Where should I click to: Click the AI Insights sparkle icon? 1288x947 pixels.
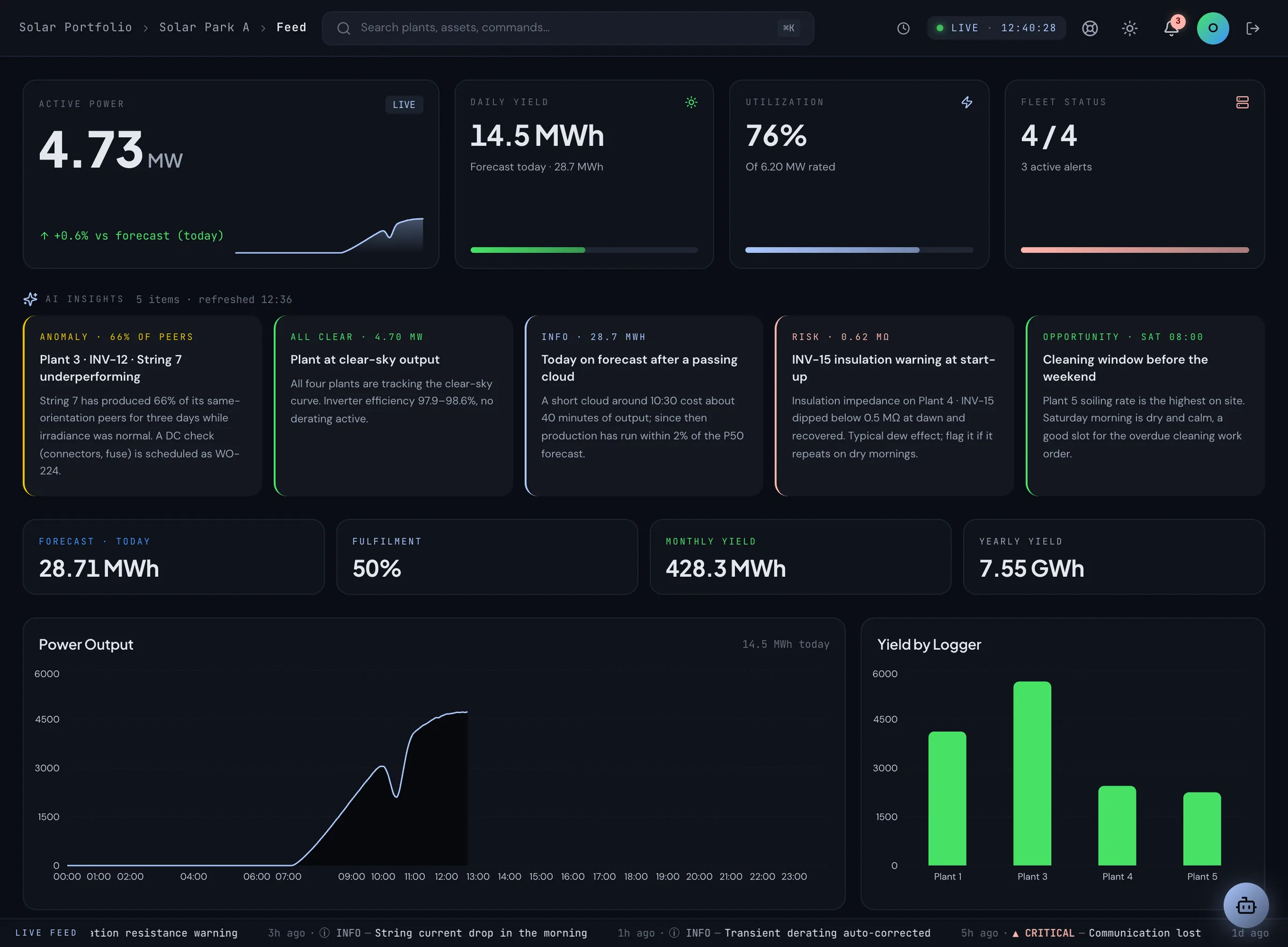[31, 299]
